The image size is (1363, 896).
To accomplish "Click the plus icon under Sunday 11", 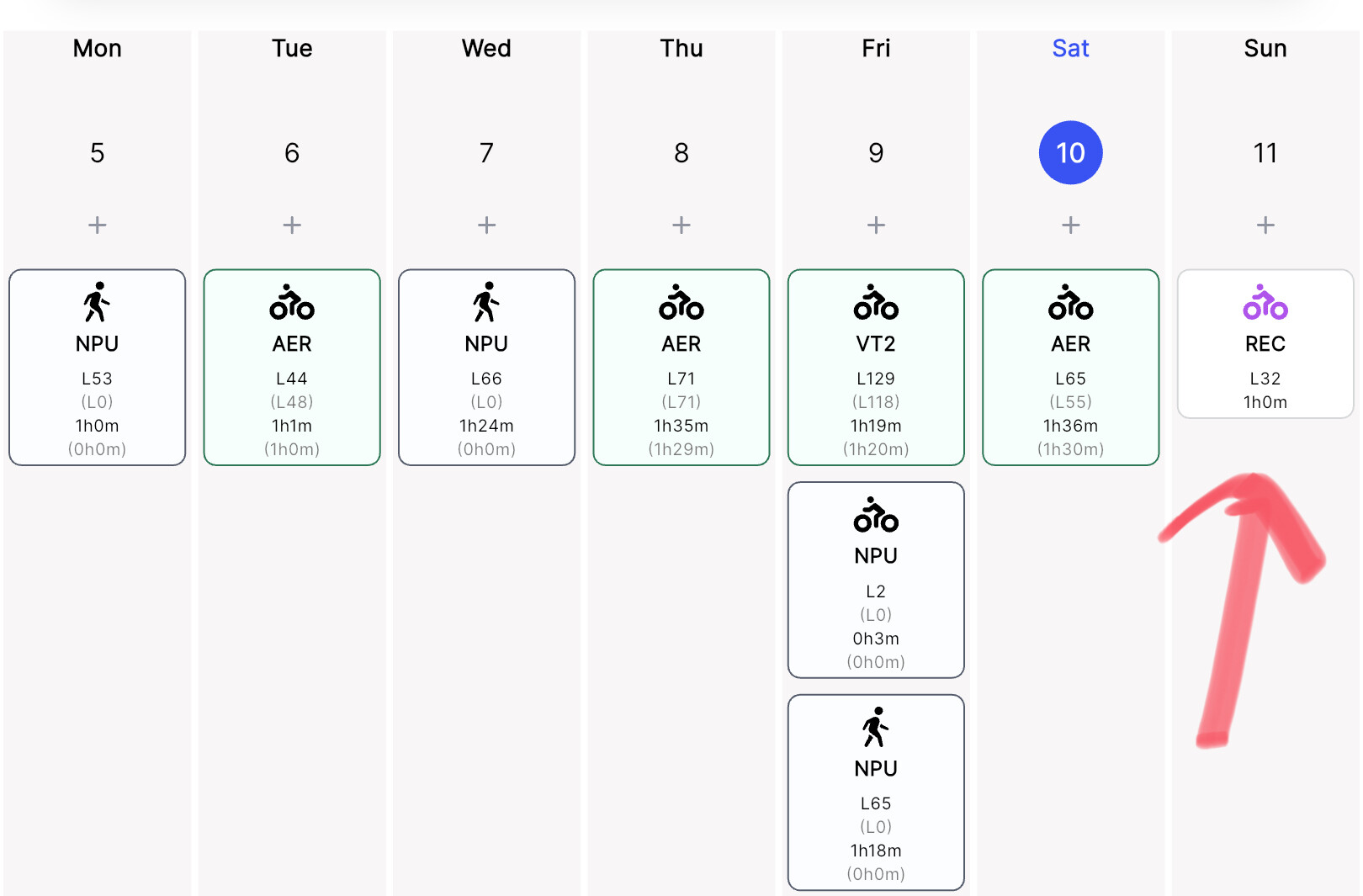I will (1265, 225).
